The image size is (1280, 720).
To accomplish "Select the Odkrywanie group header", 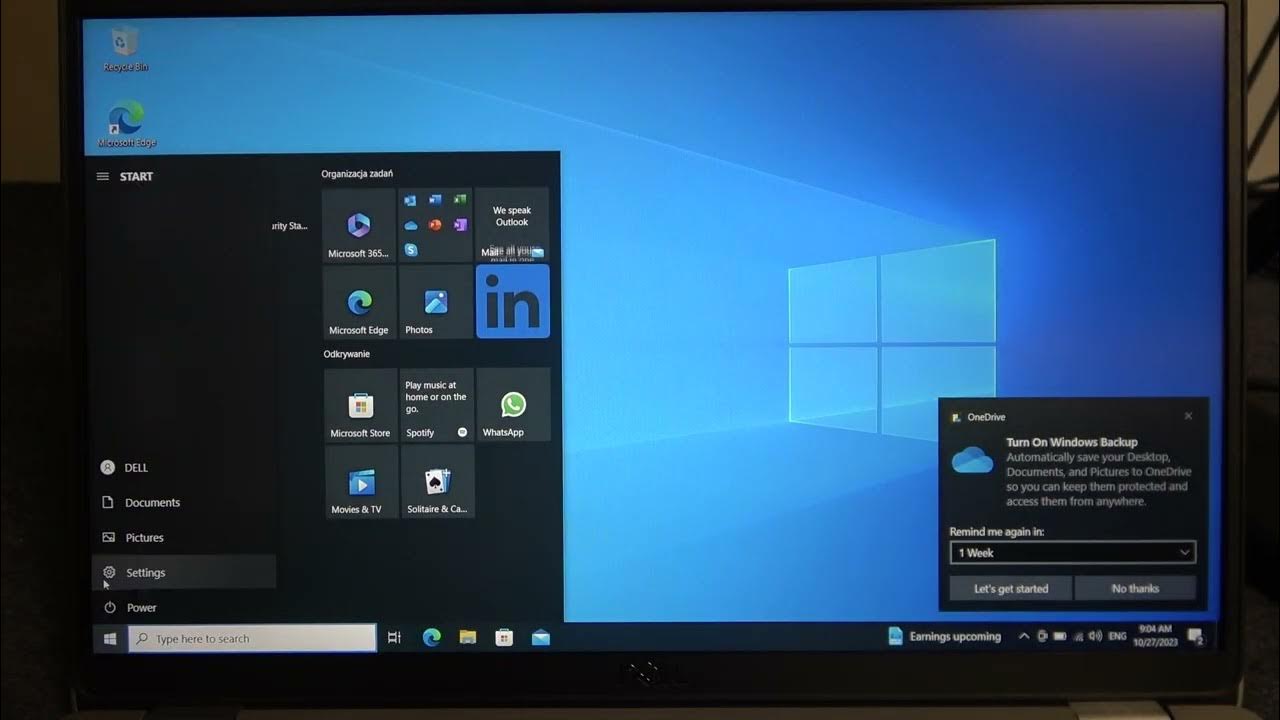I will (x=346, y=354).
